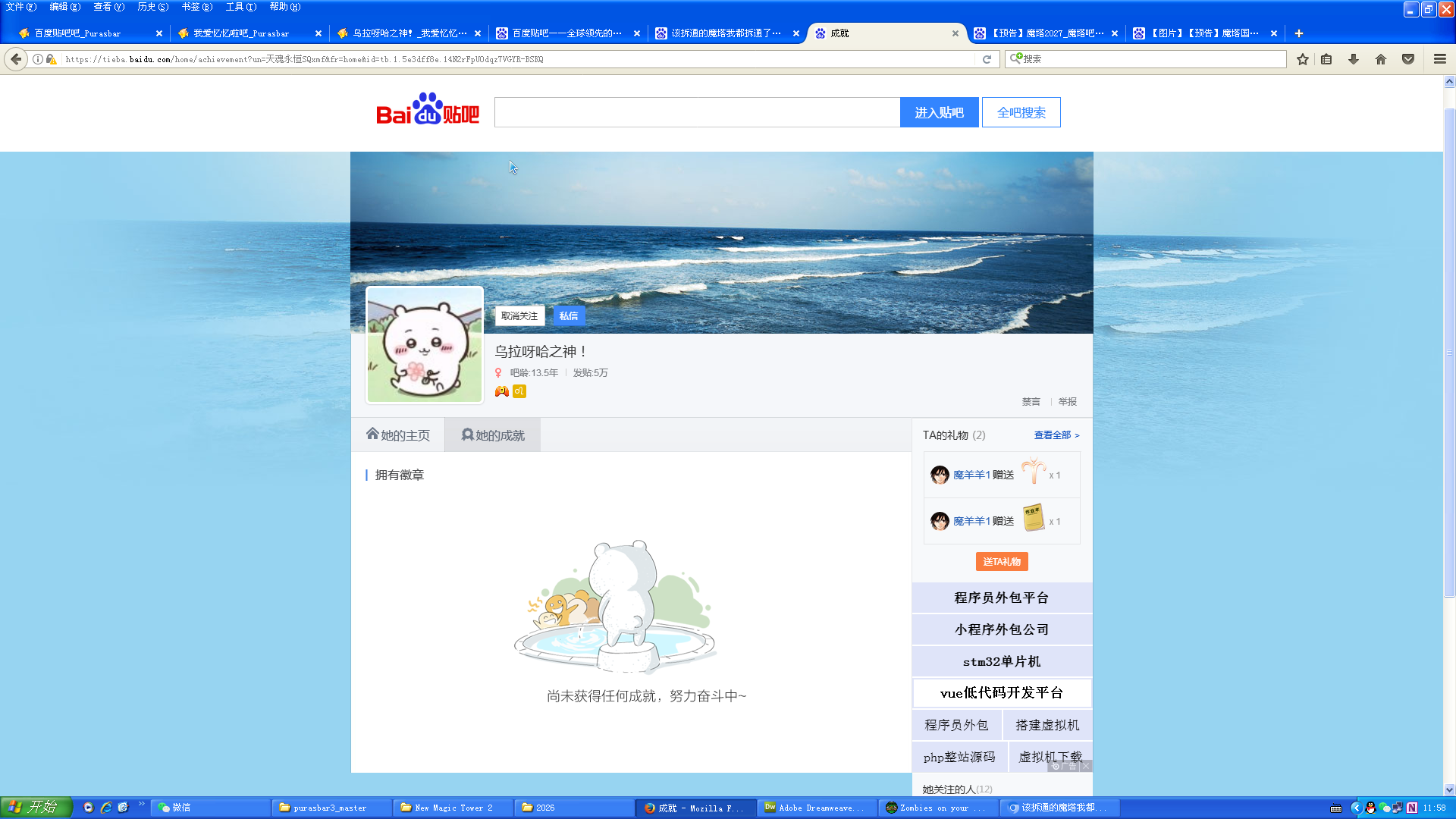The image size is (1456, 819).
Task: Go back using the browser back arrow
Action: point(16,59)
